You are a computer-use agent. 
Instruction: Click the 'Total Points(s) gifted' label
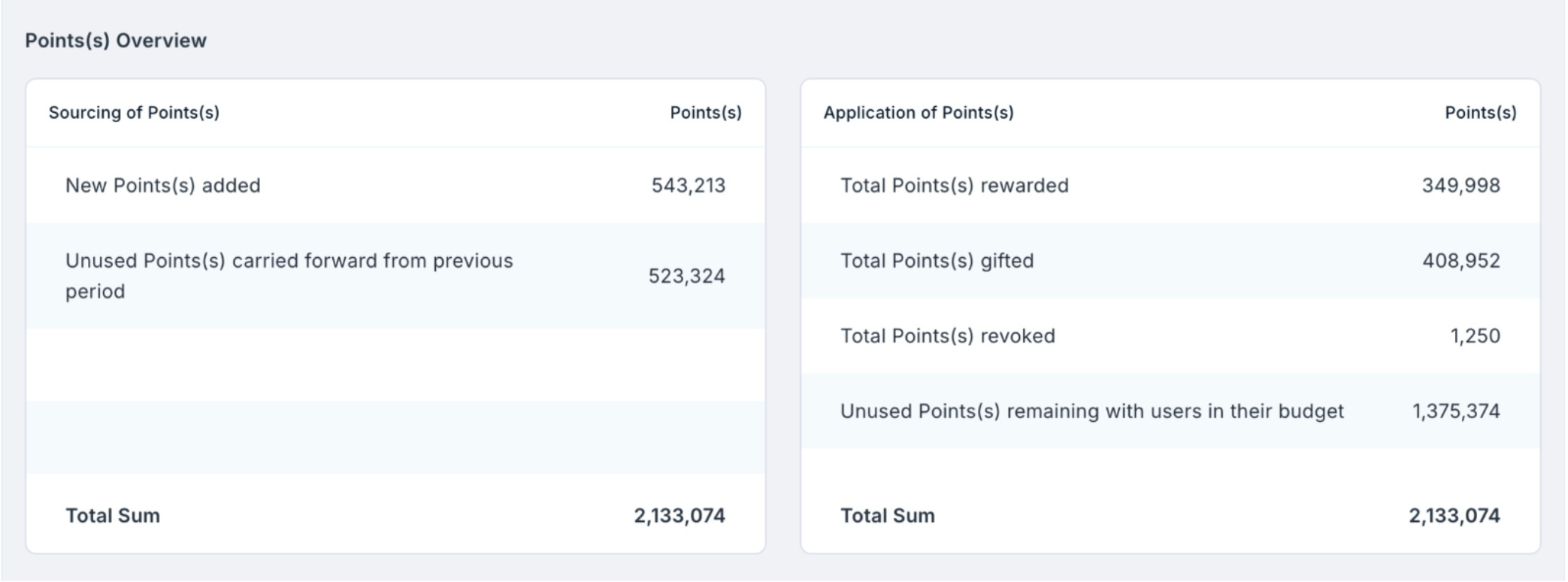(x=937, y=261)
